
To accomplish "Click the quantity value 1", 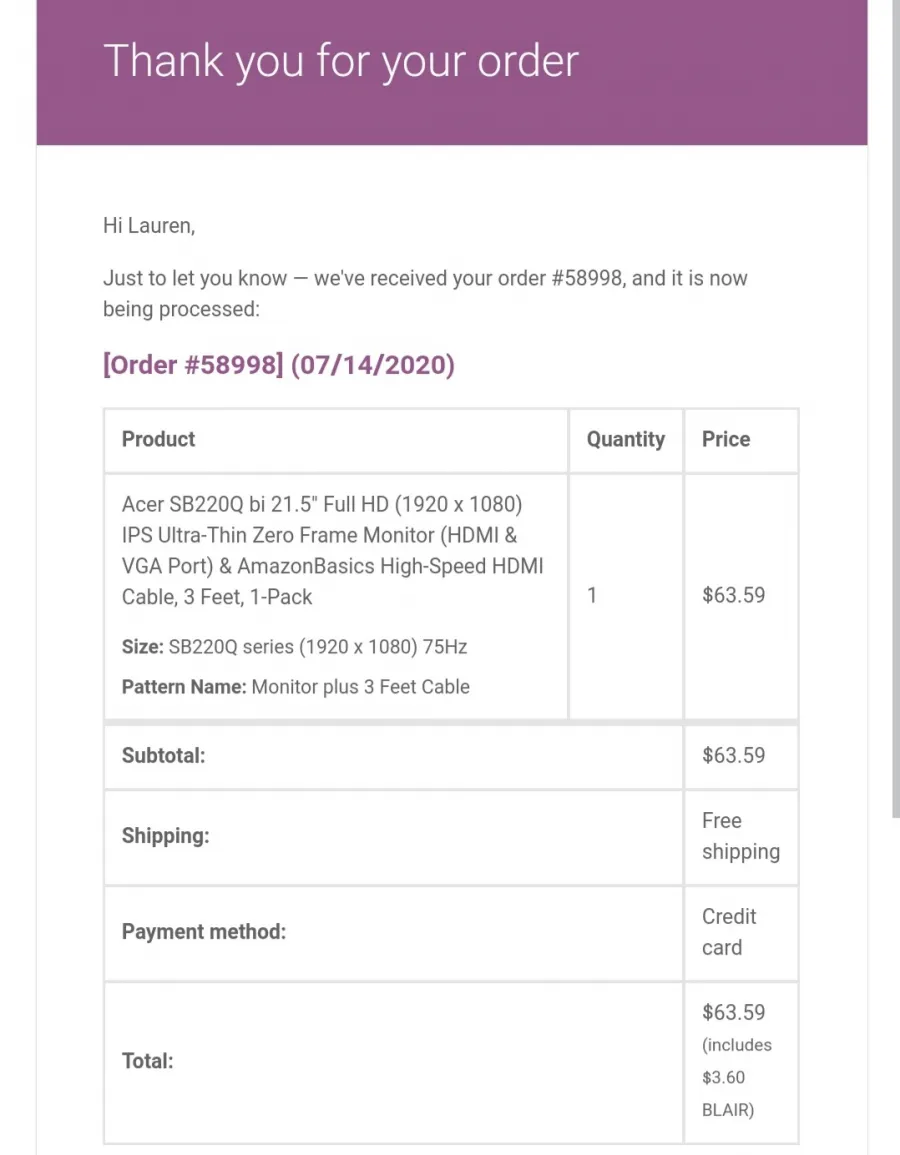I will point(591,595).
